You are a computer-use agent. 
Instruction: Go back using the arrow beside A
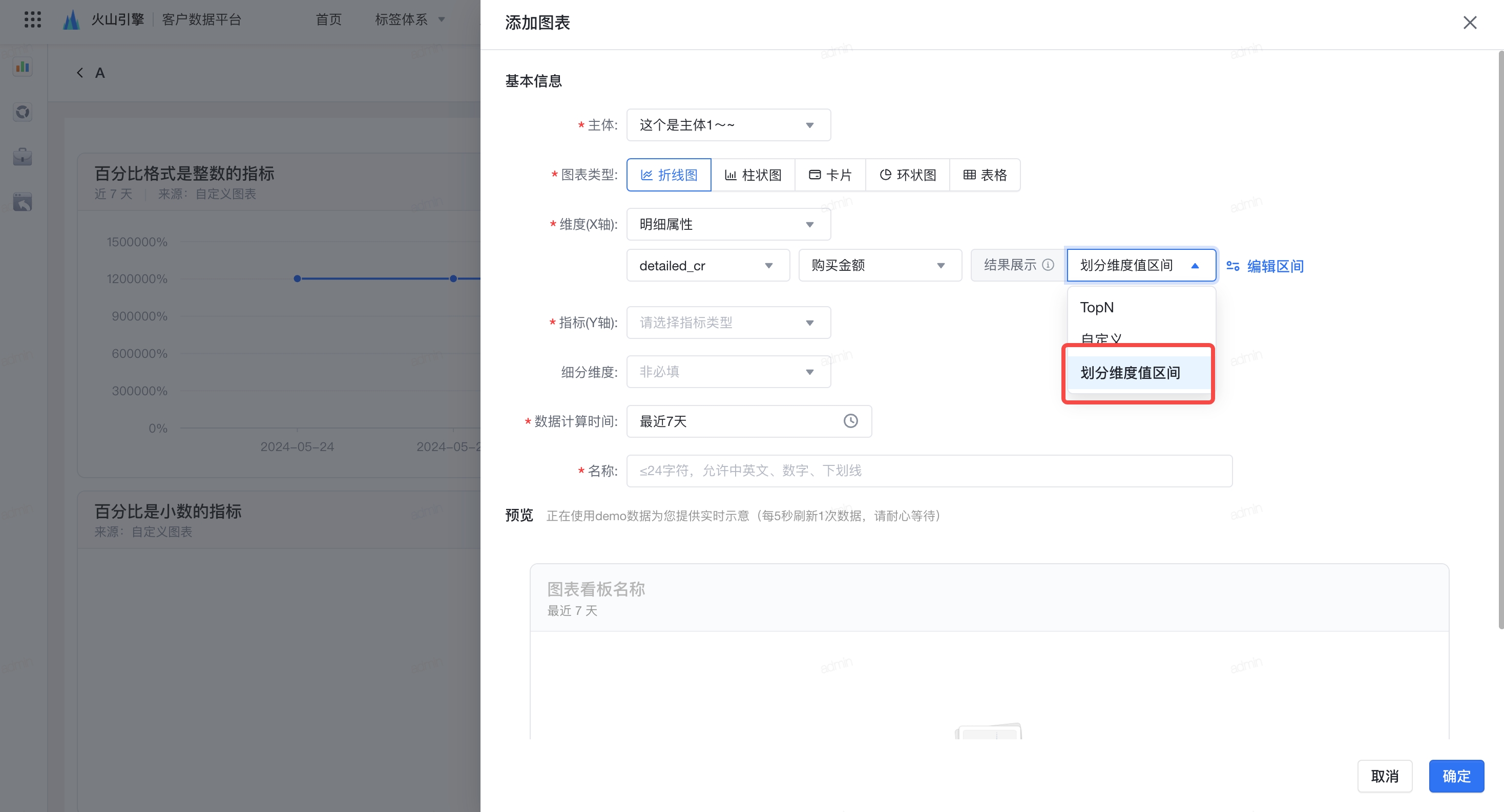point(80,72)
